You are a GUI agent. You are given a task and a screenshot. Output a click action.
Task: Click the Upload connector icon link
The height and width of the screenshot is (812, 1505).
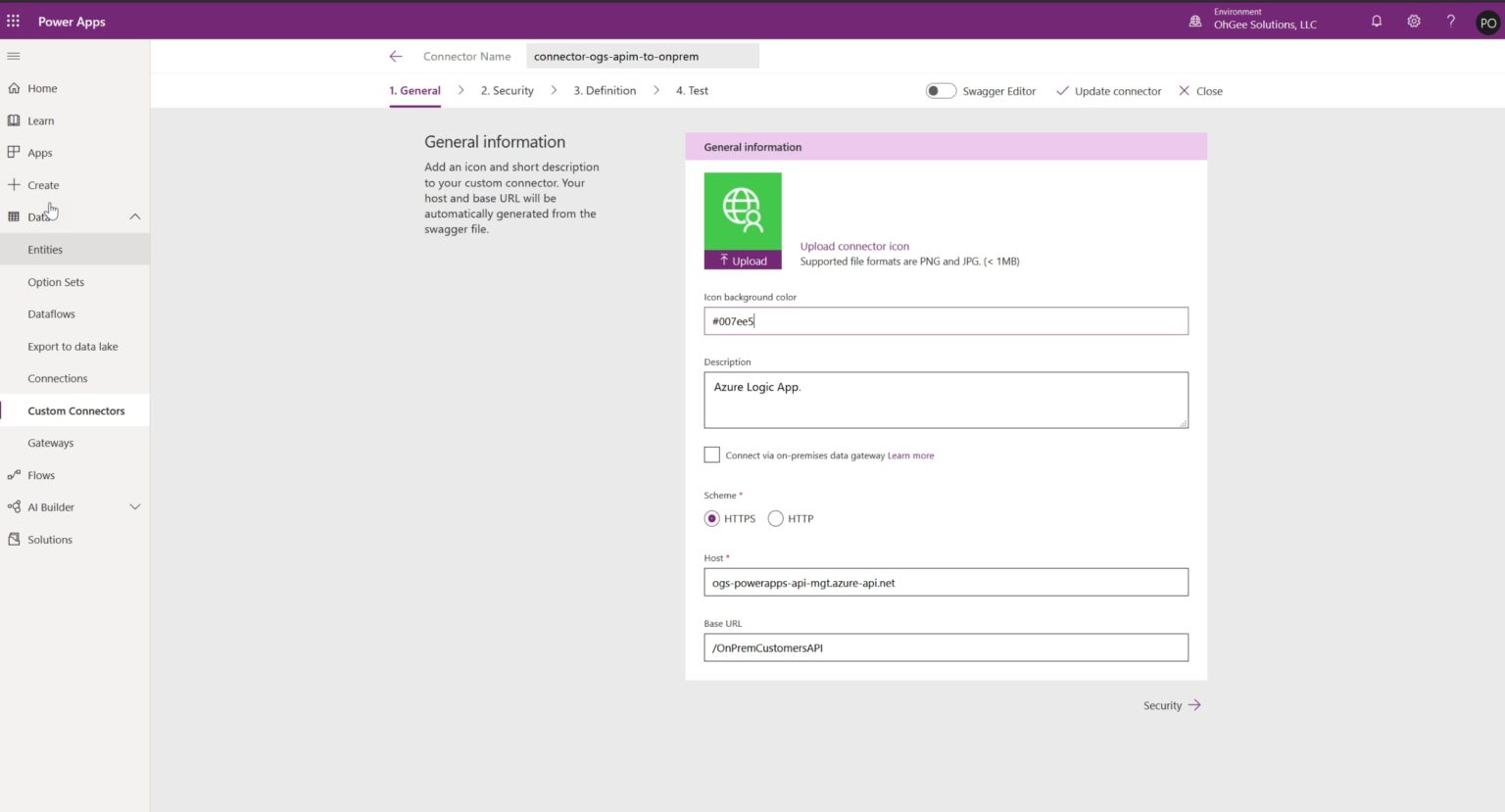tap(854, 246)
